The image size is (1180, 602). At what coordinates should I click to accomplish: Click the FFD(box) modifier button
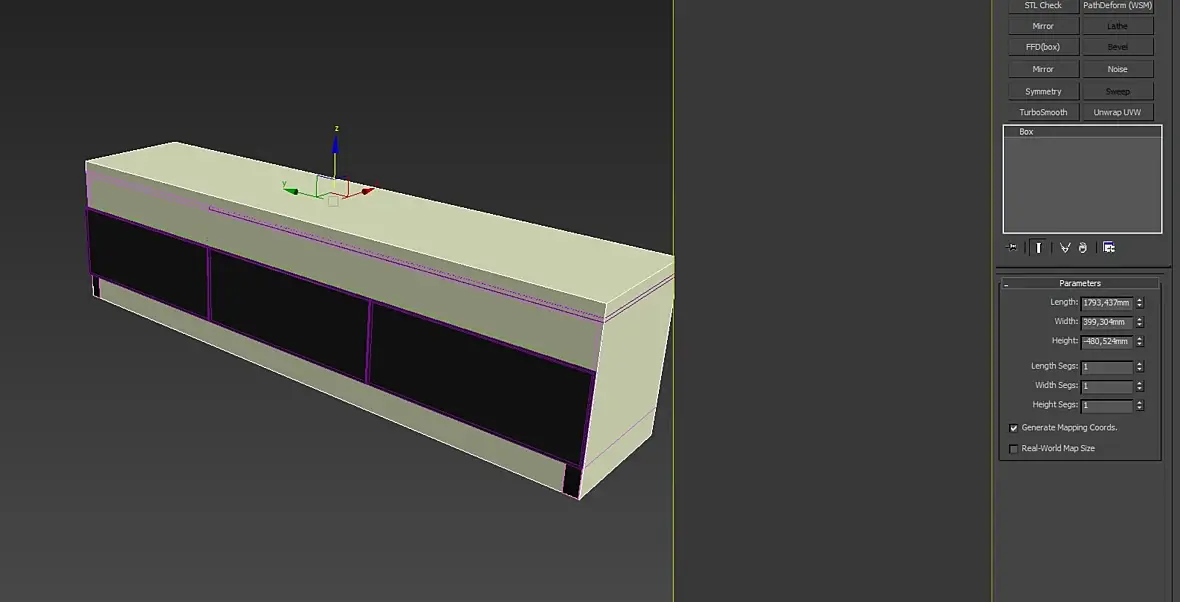1043,47
